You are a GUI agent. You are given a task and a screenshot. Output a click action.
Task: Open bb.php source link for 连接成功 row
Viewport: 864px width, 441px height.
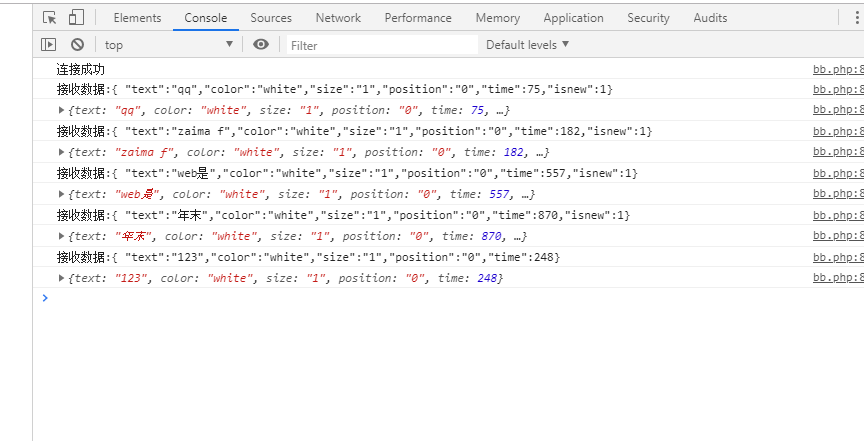pyautogui.click(x=838, y=69)
